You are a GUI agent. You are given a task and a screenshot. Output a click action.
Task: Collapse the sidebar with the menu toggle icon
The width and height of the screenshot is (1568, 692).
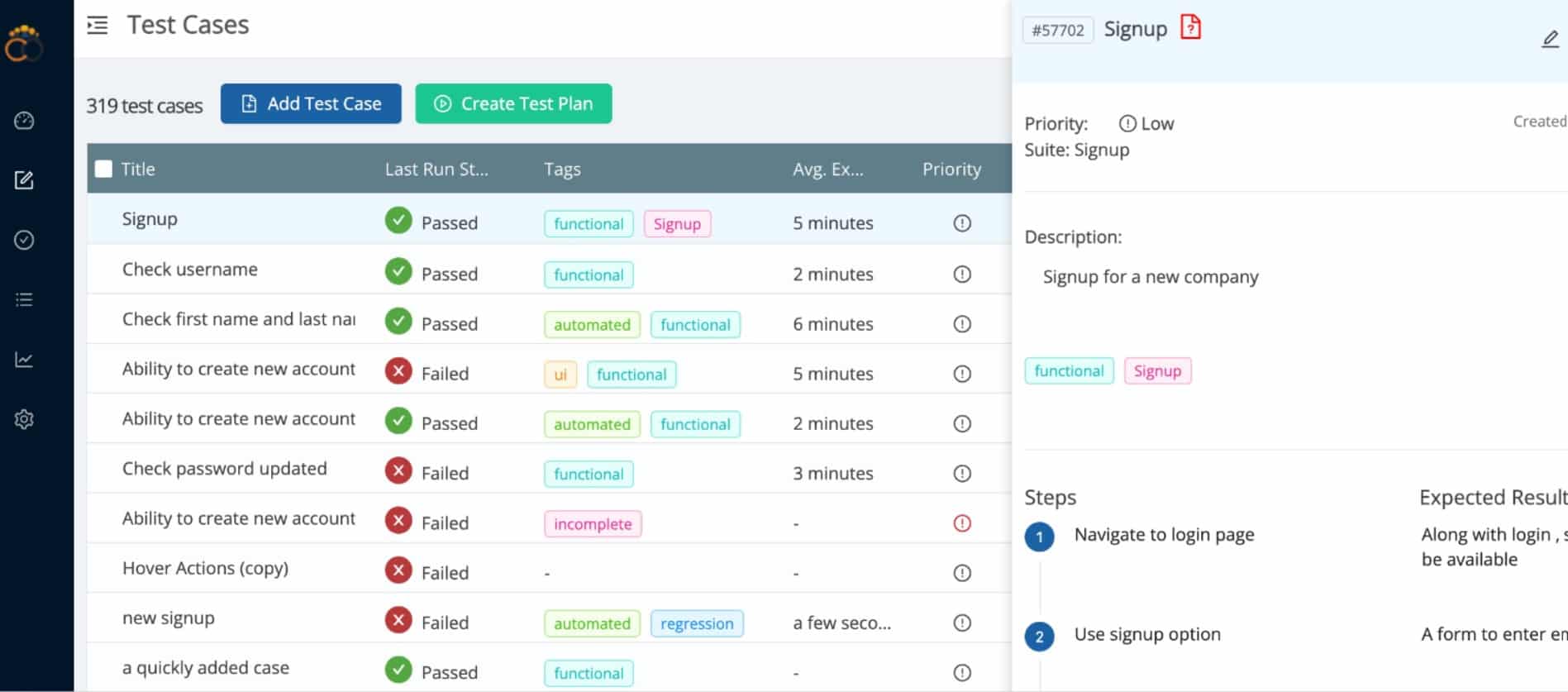[98, 26]
